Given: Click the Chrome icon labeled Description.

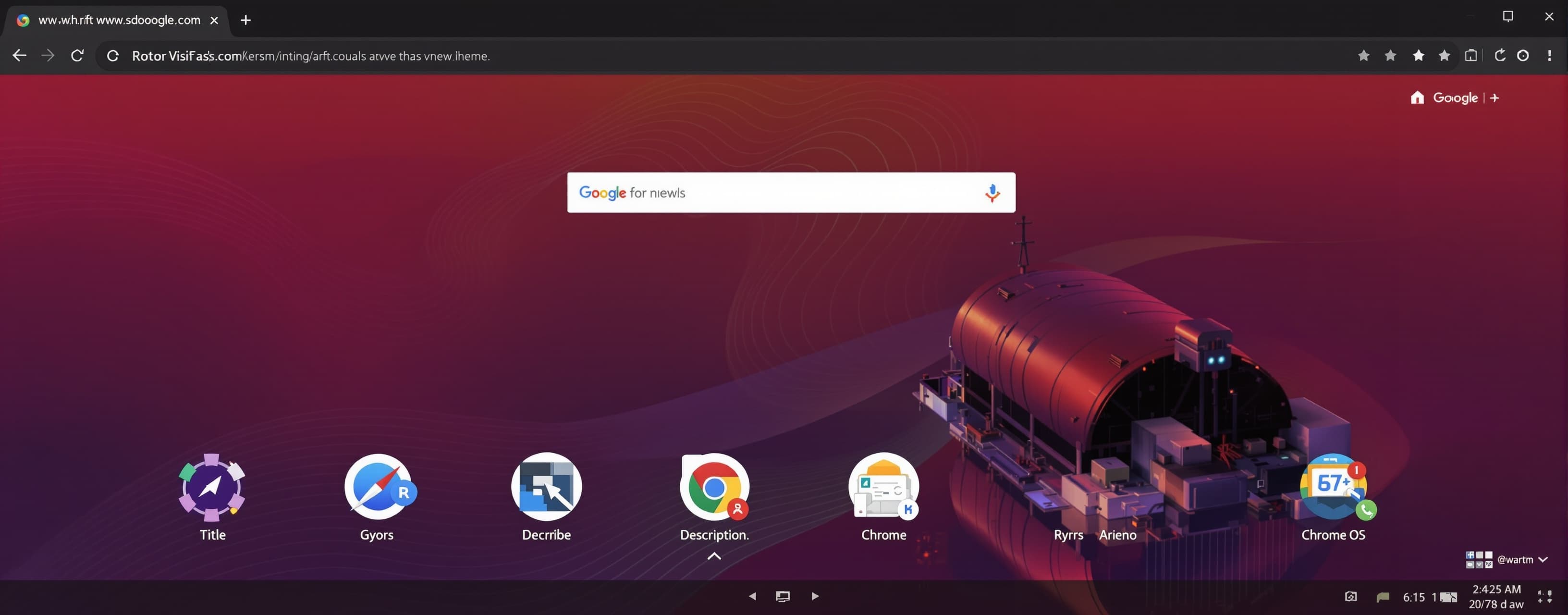Looking at the screenshot, I should click(x=715, y=487).
